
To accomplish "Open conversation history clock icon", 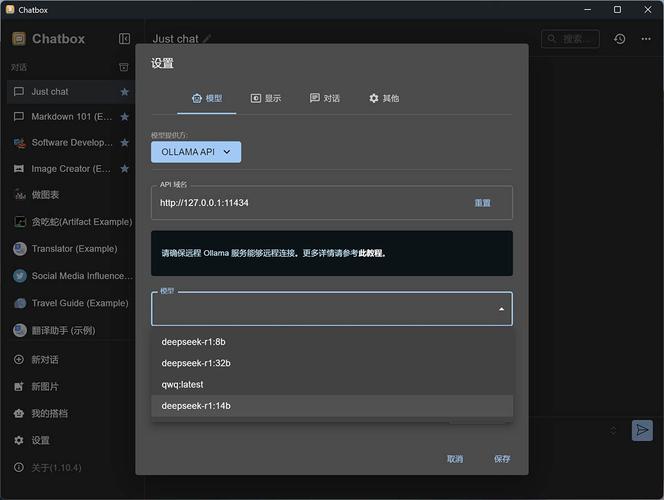I will [620, 39].
